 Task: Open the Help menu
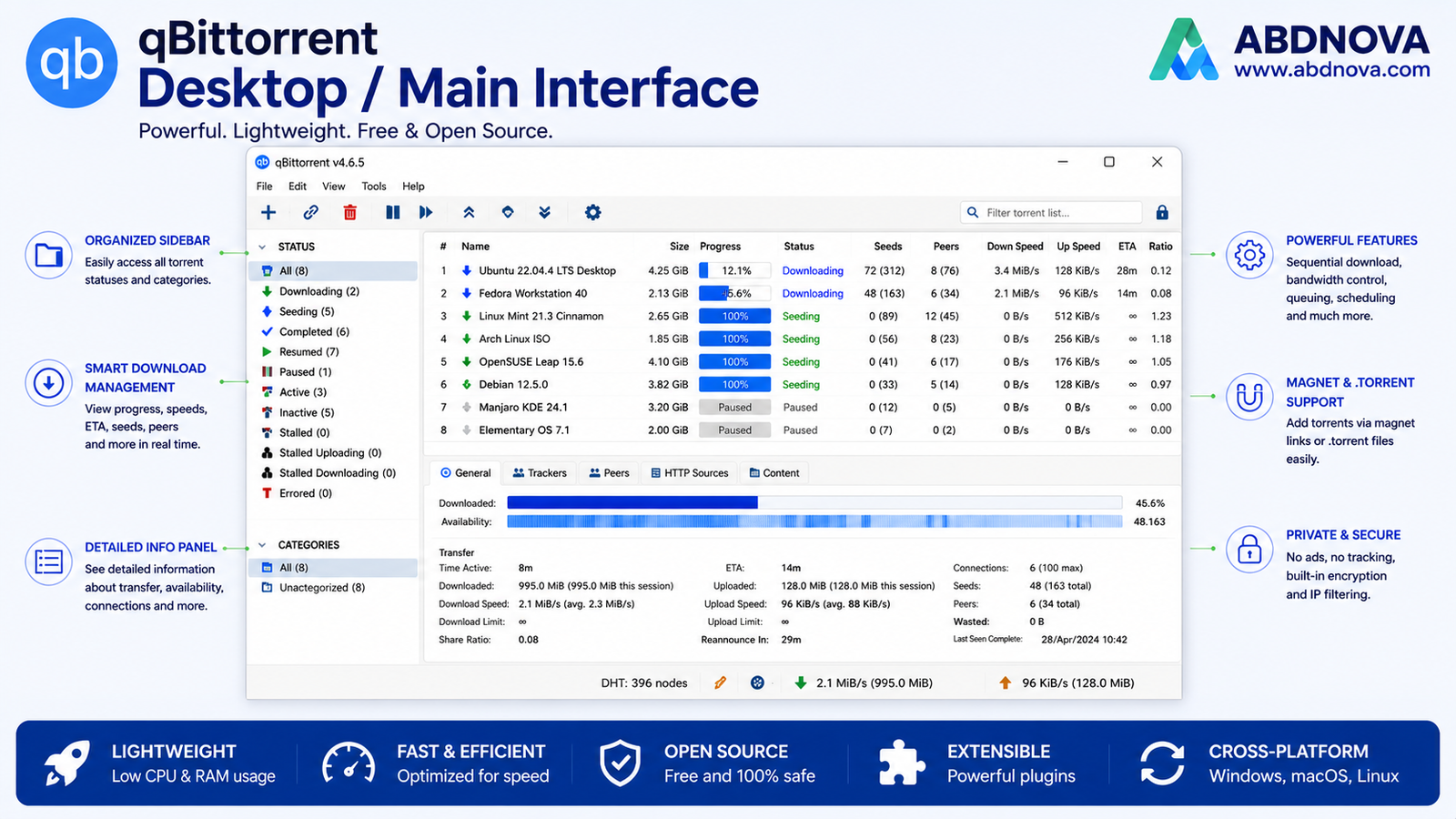tap(413, 186)
